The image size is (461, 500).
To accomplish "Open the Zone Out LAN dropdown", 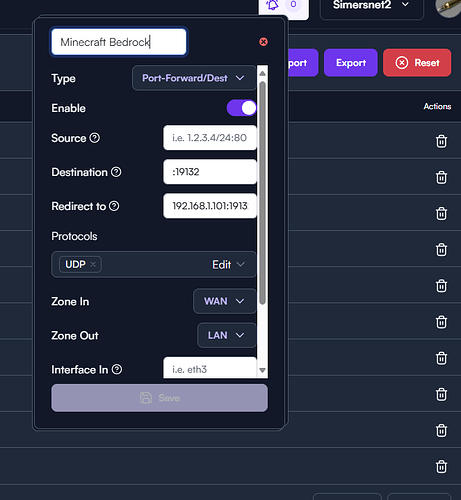I will click(227, 335).
